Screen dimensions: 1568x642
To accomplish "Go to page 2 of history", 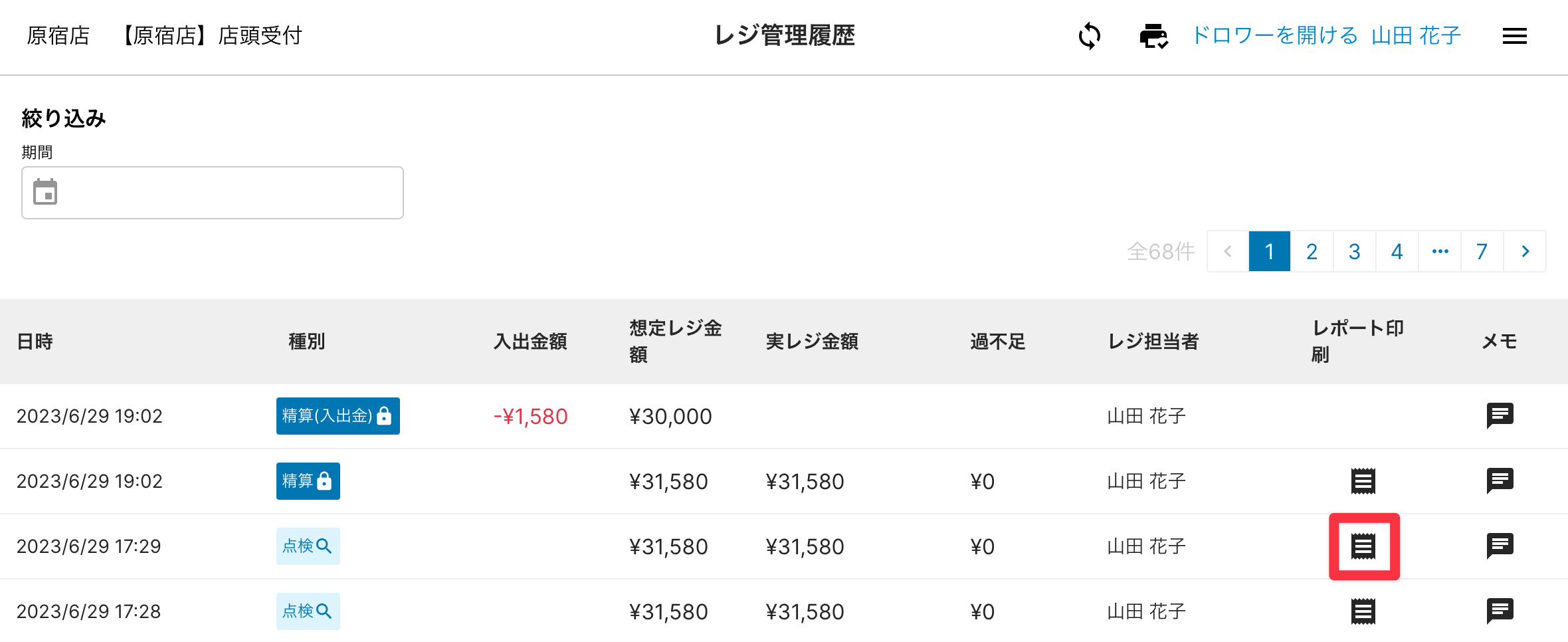I will 1312,252.
